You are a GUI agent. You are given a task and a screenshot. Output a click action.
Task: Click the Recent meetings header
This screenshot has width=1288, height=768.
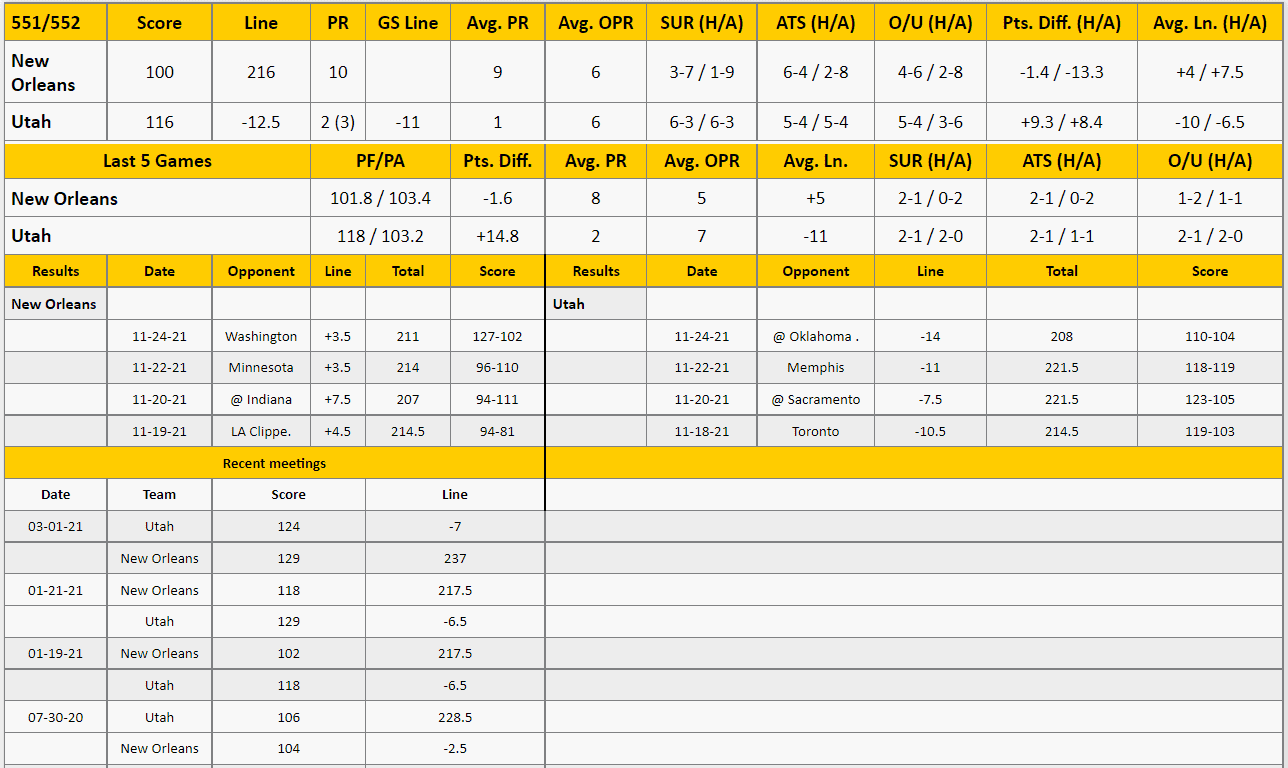point(274,463)
